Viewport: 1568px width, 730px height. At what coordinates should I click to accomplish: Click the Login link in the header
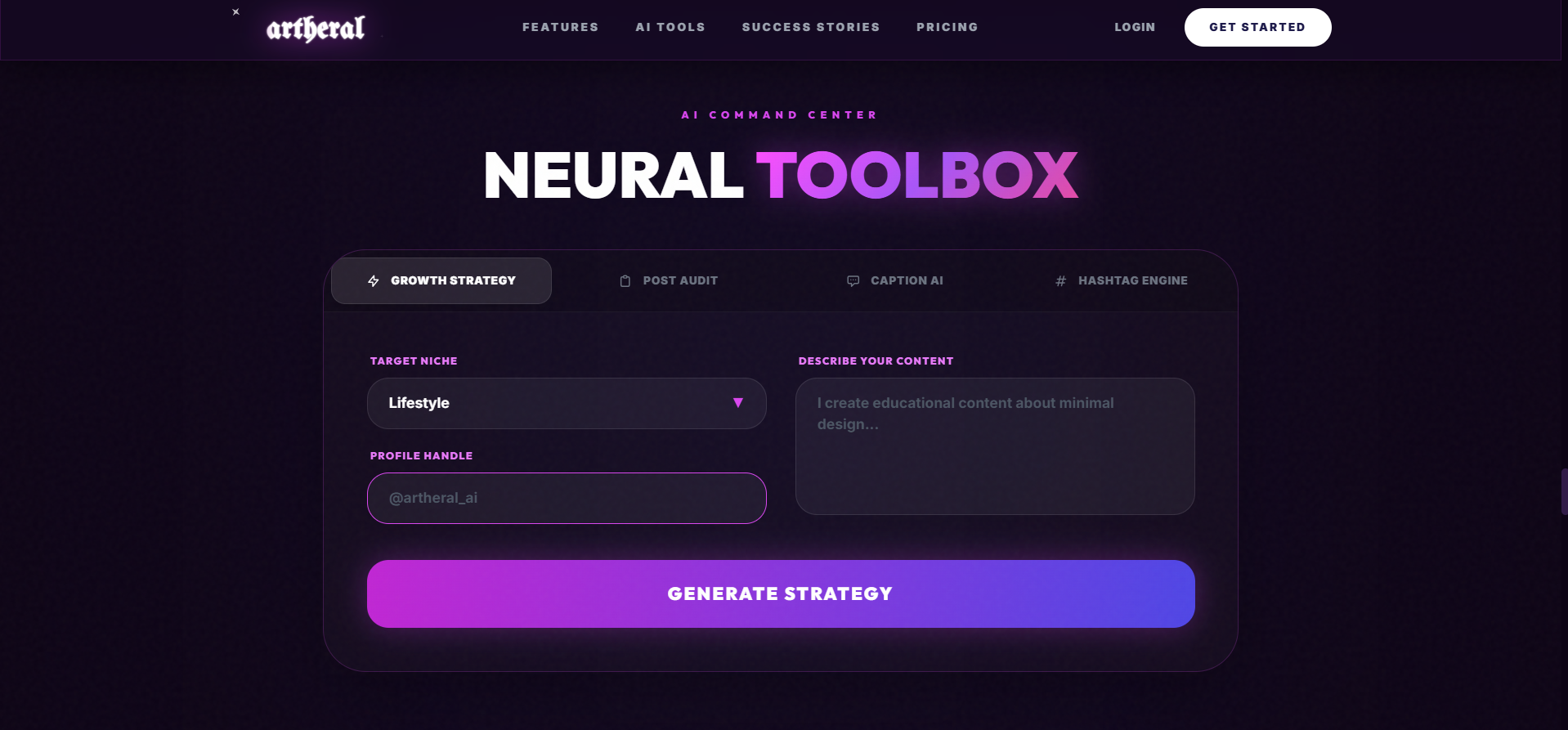click(x=1135, y=27)
